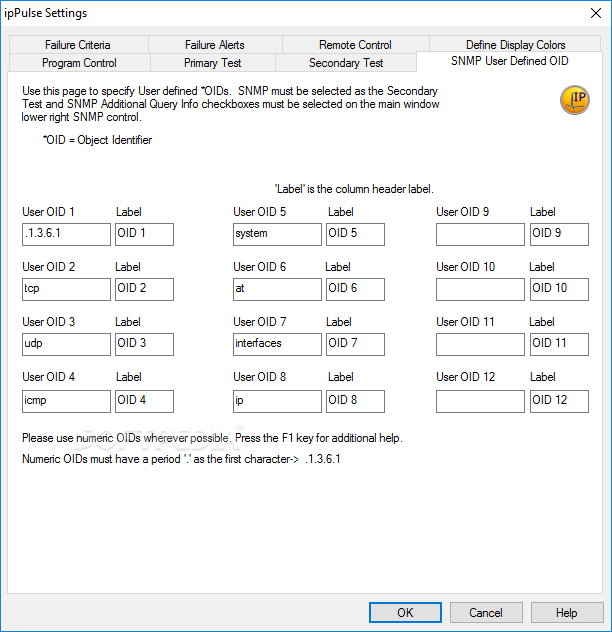The width and height of the screenshot is (612, 632).
Task: Click the Label field showing OID 4
Action: point(144,401)
